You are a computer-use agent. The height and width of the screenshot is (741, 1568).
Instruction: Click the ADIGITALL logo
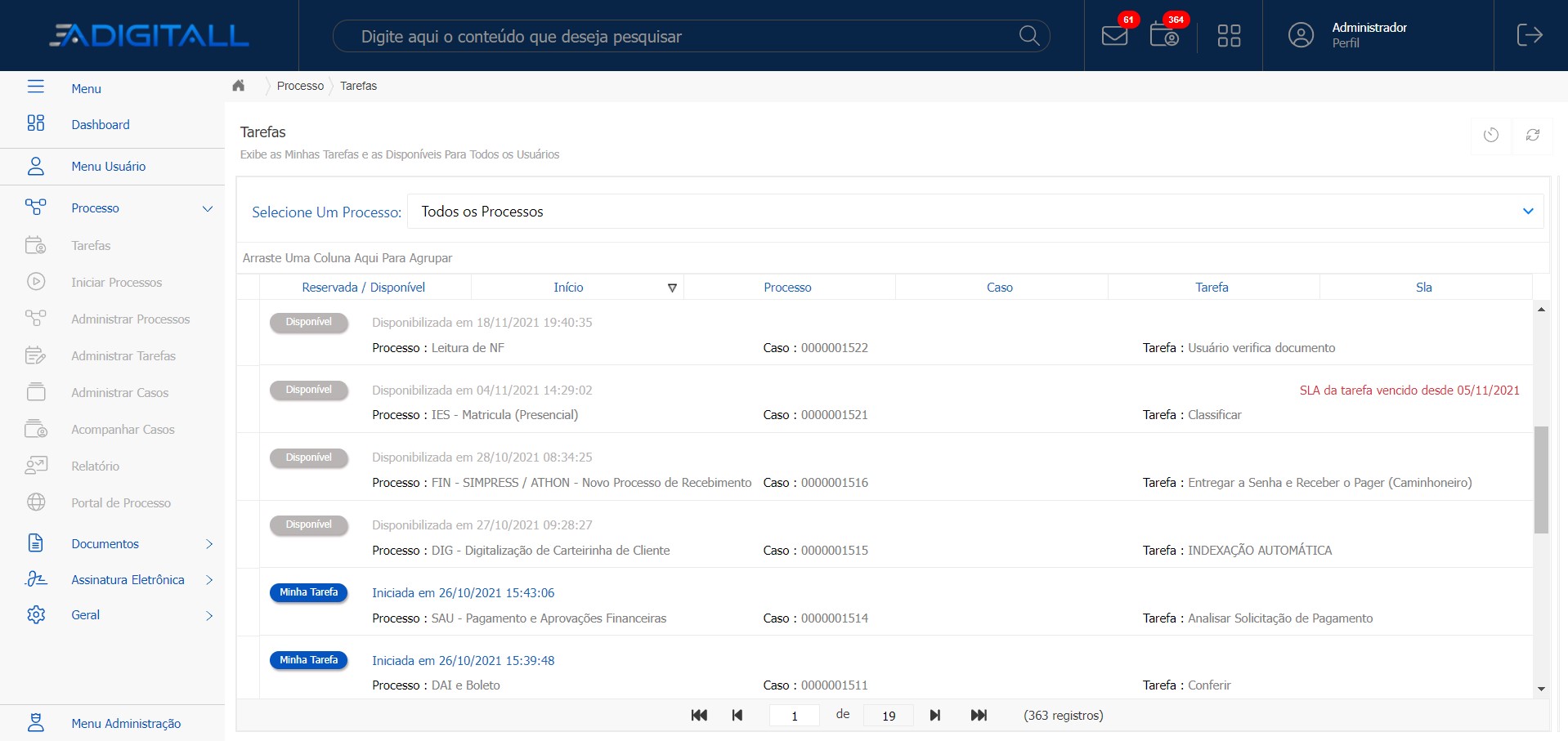(x=149, y=35)
